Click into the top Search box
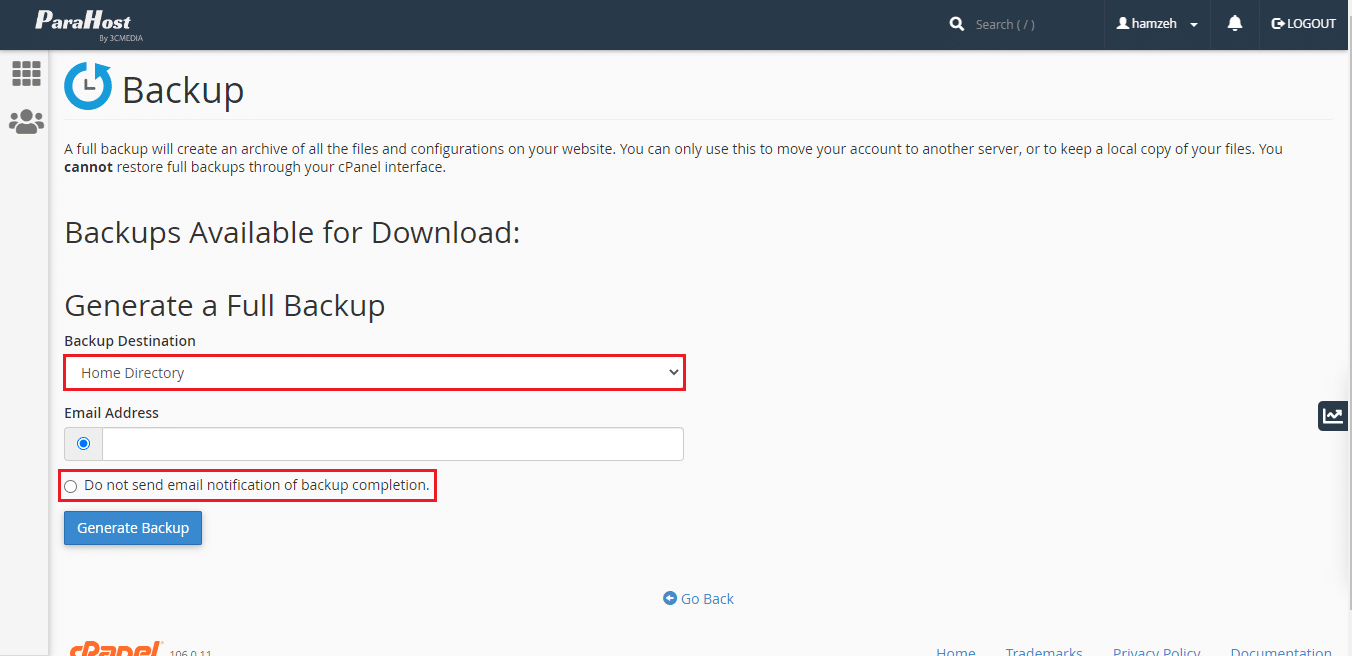 click(1030, 24)
